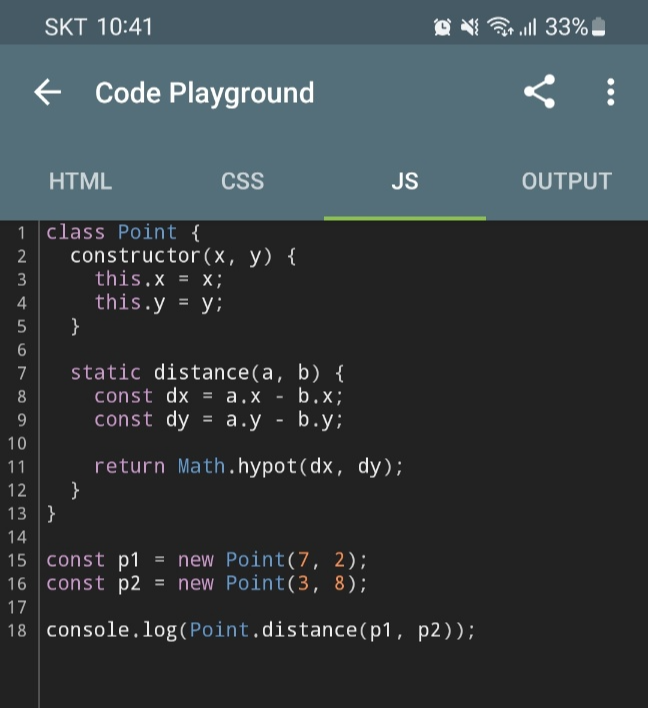Tap the cellular signal bars icon
This screenshot has height=708, width=648.
click(x=527, y=27)
